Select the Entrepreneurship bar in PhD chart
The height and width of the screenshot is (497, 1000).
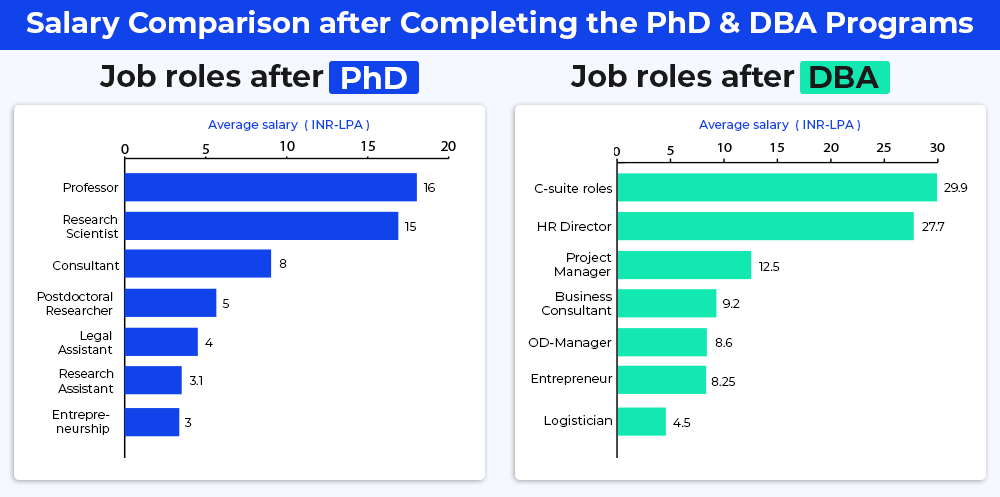coord(152,422)
